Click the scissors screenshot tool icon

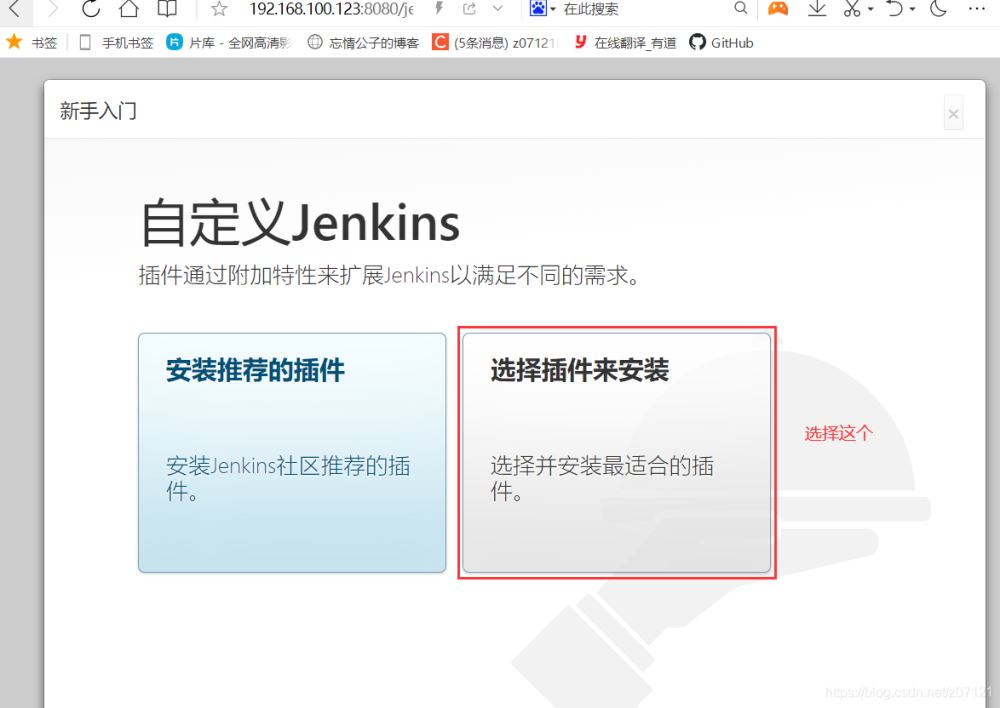click(x=852, y=8)
